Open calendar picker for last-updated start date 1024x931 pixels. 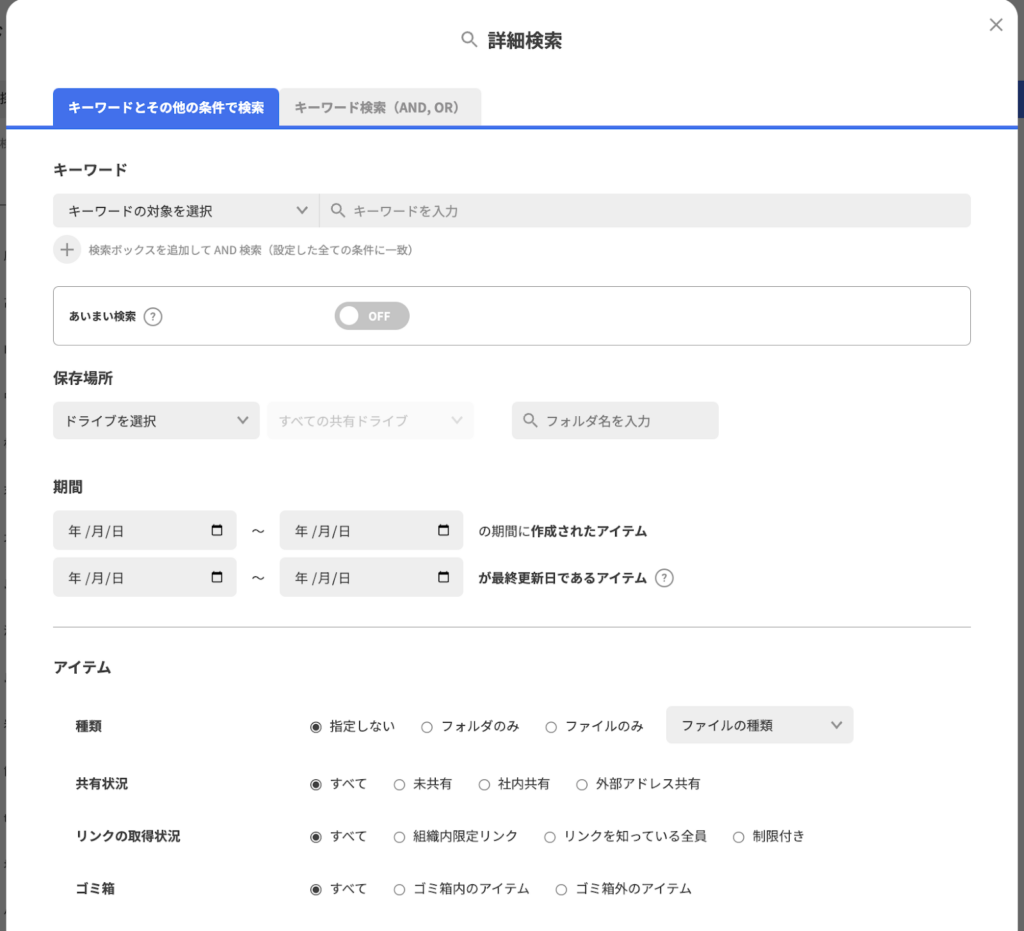click(217, 578)
